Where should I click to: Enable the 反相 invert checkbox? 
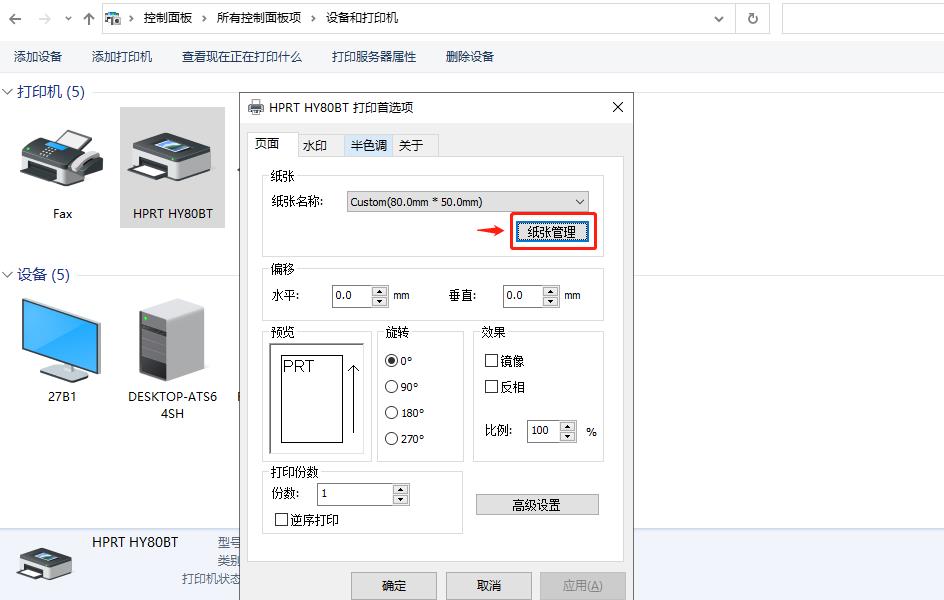pyautogui.click(x=491, y=386)
